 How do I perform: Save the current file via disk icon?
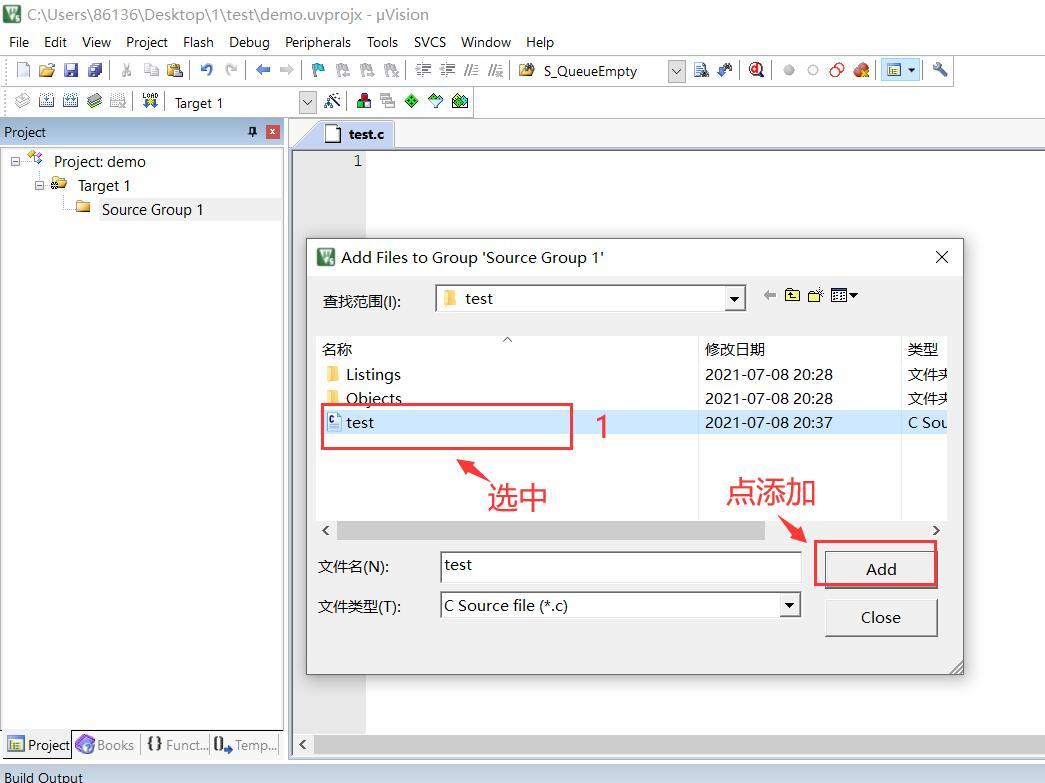[71, 70]
